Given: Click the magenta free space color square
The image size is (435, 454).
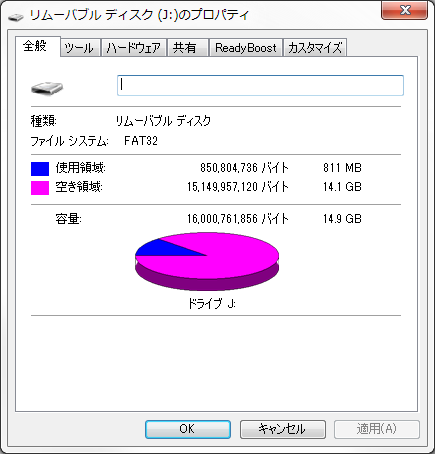Looking at the screenshot, I should point(40,188).
